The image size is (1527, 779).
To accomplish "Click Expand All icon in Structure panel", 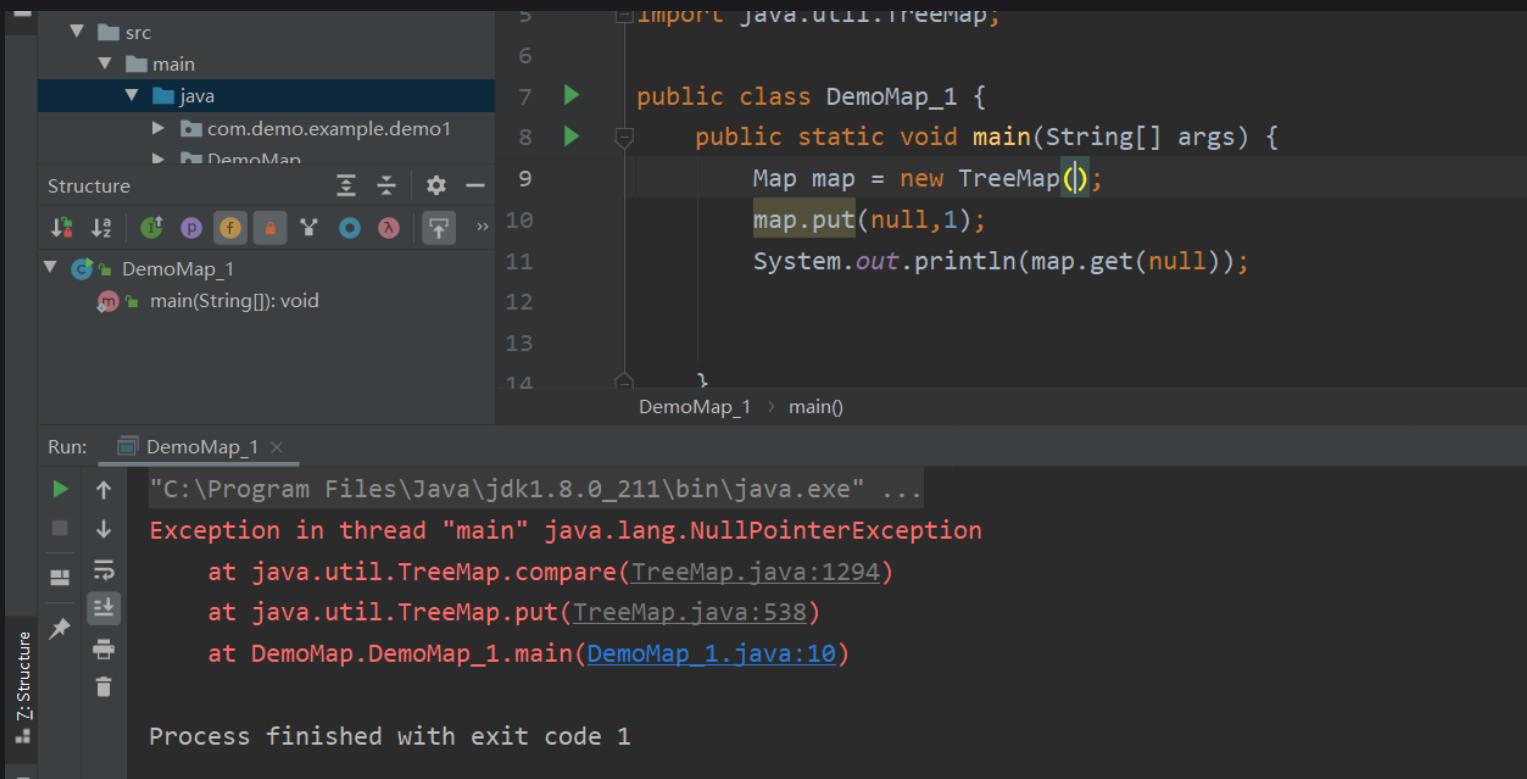I will click(346, 186).
